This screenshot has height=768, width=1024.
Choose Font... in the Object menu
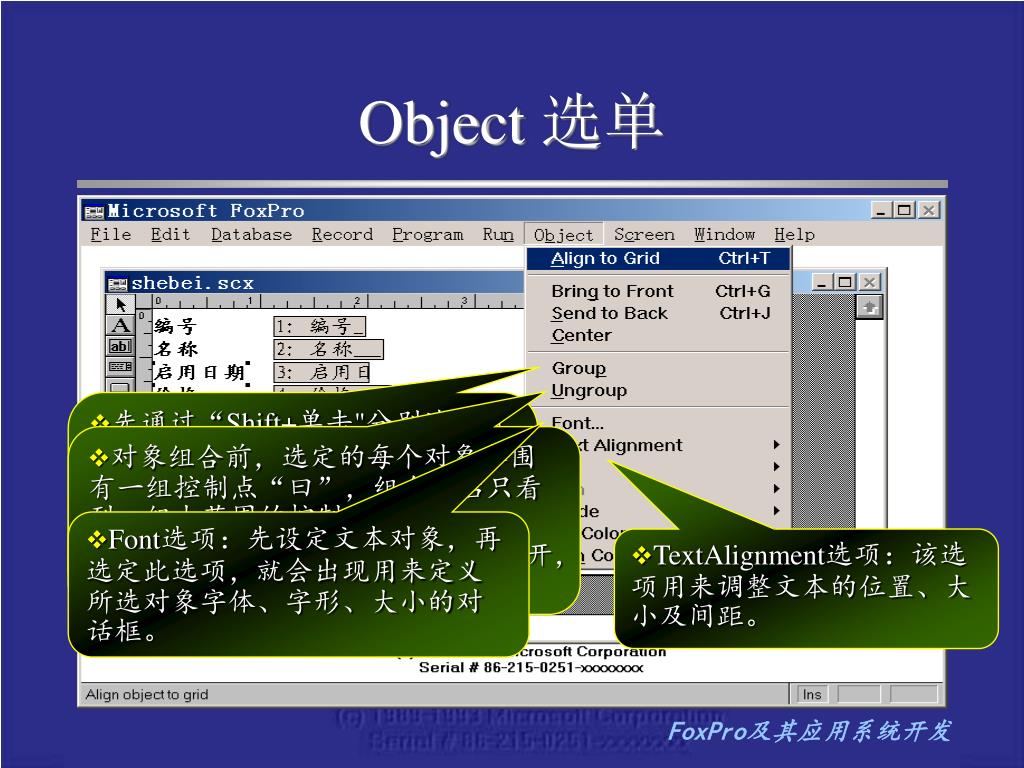click(x=658, y=423)
